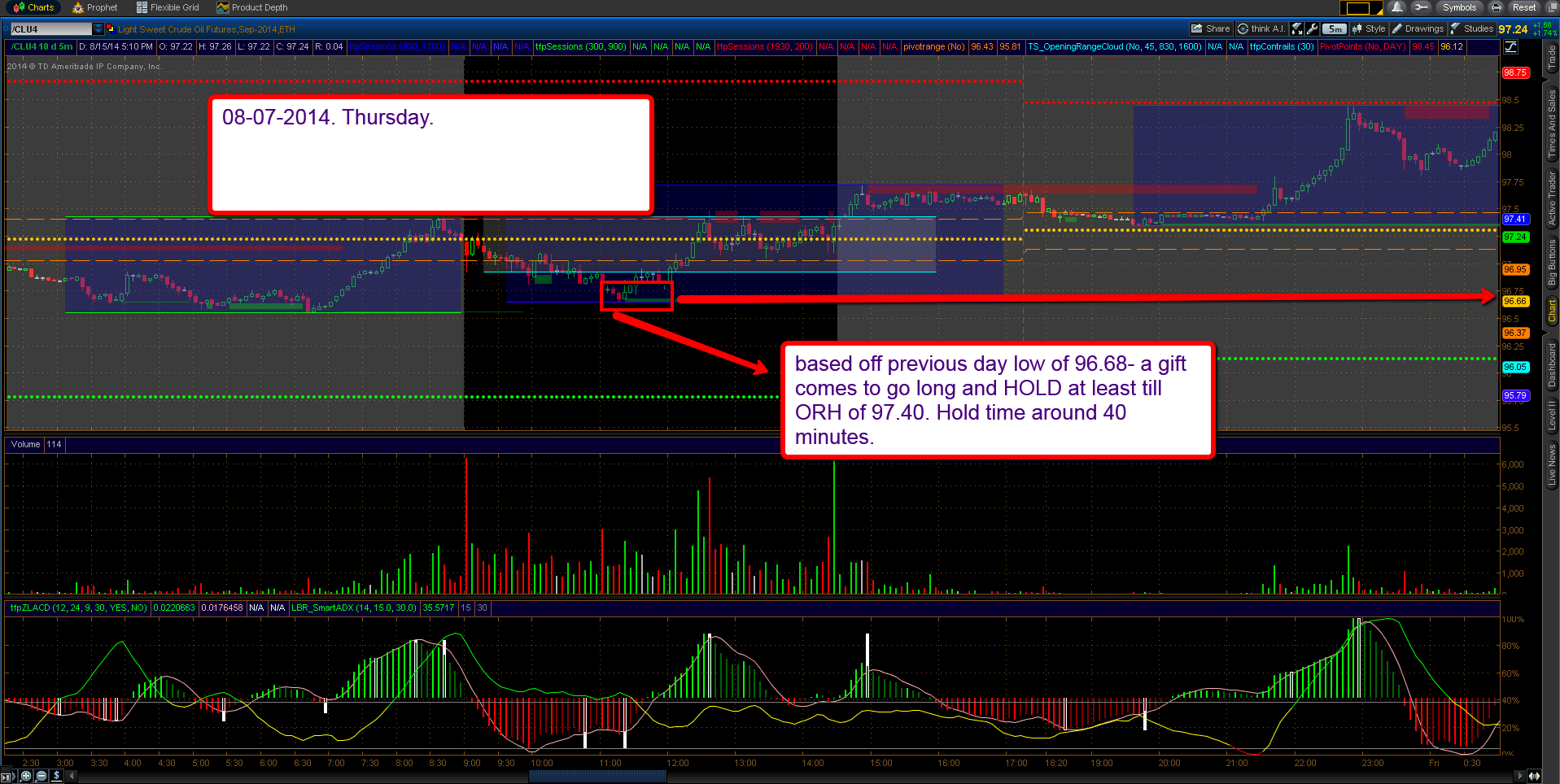Click the 97.41 blue price bubble
The width and height of the screenshot is (1560, 784).
(x=1515, y=219)
